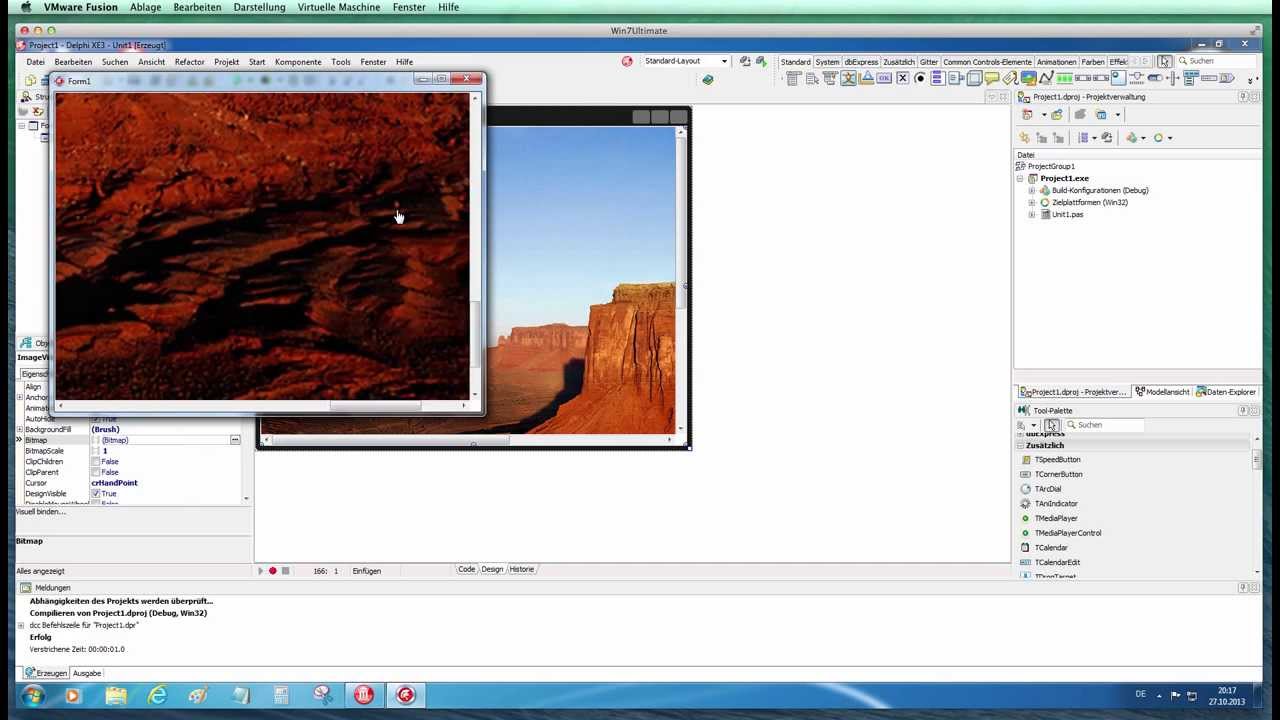Switch to the Historie tab
The image size is (1280, 720).
coord(521,570)
